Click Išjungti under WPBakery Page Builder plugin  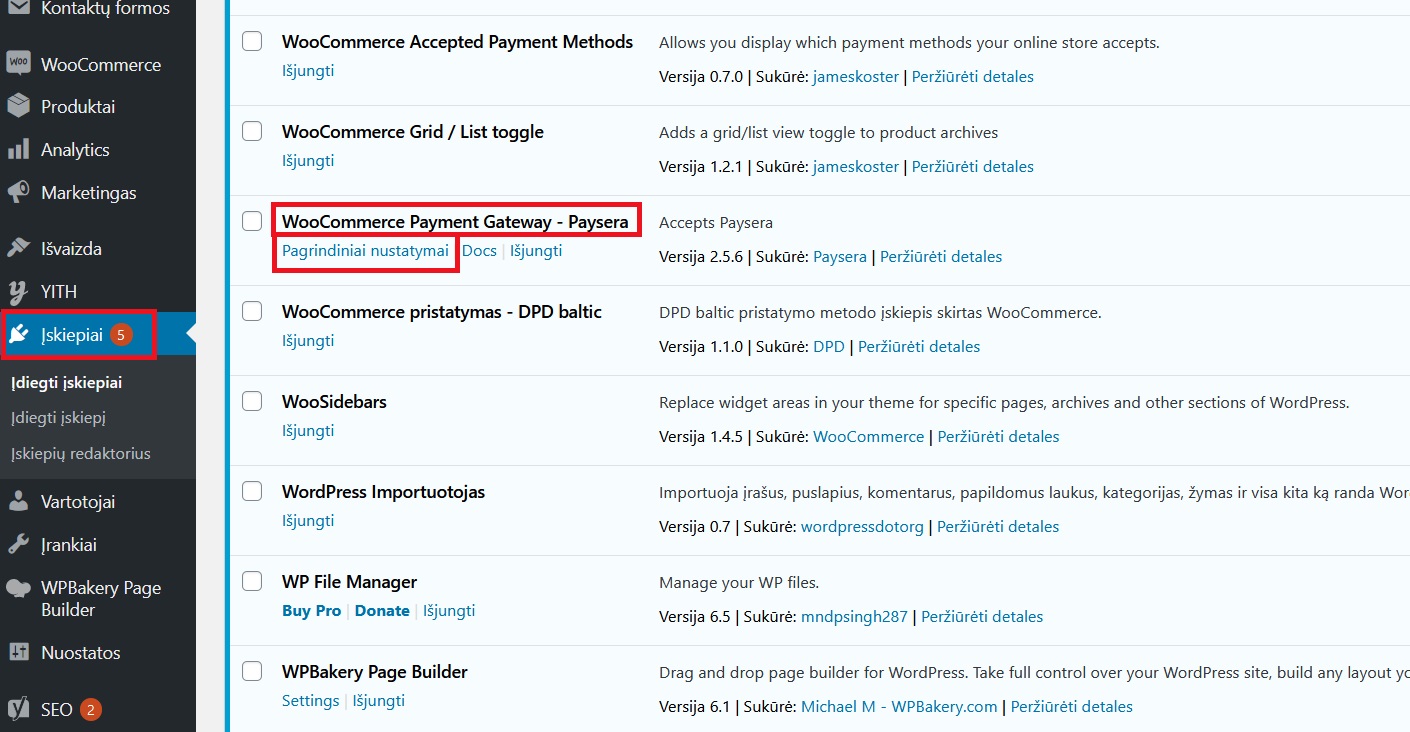point(379,701)
